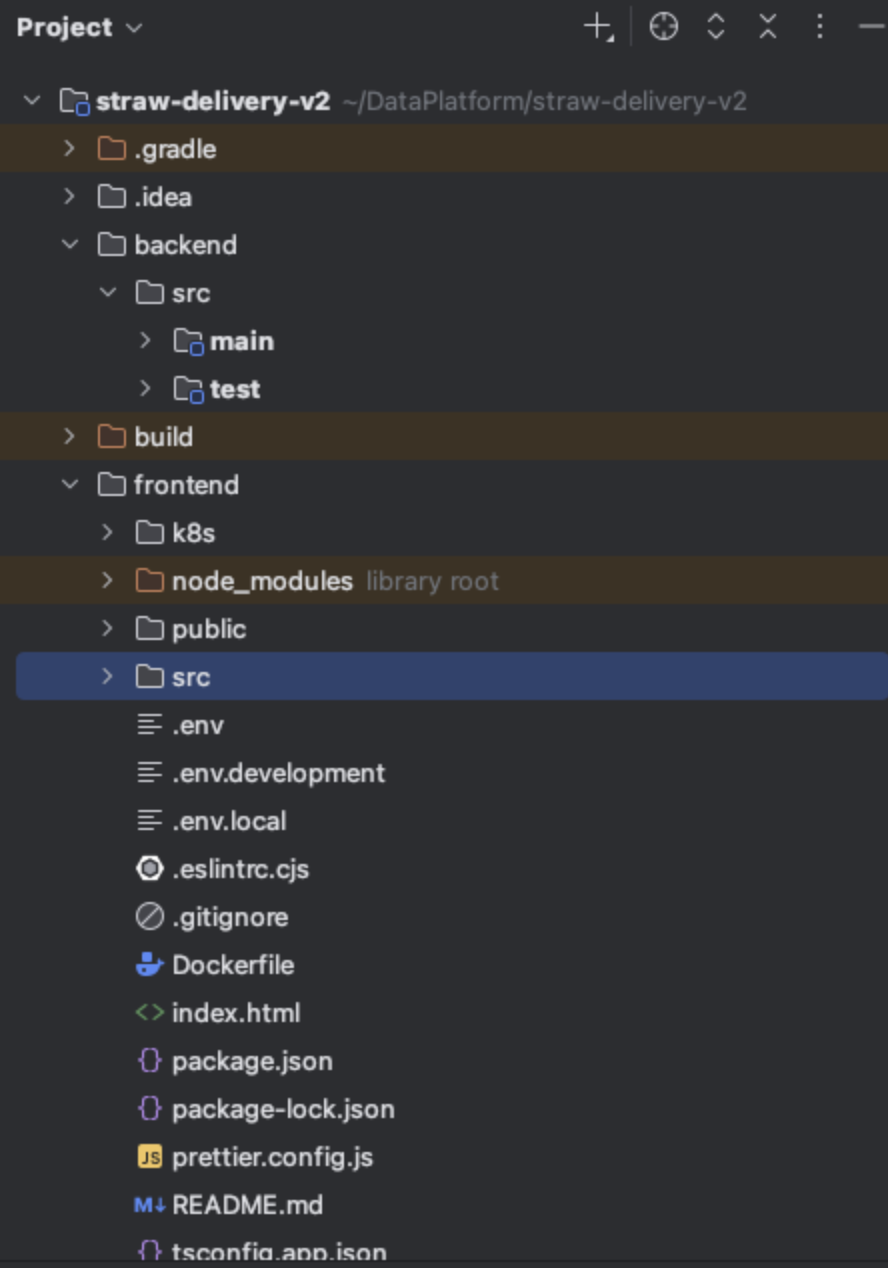Expand the main source folder
Image resolution: width=888 pixels, height=1268 pixels.
[x=145, y=341]
